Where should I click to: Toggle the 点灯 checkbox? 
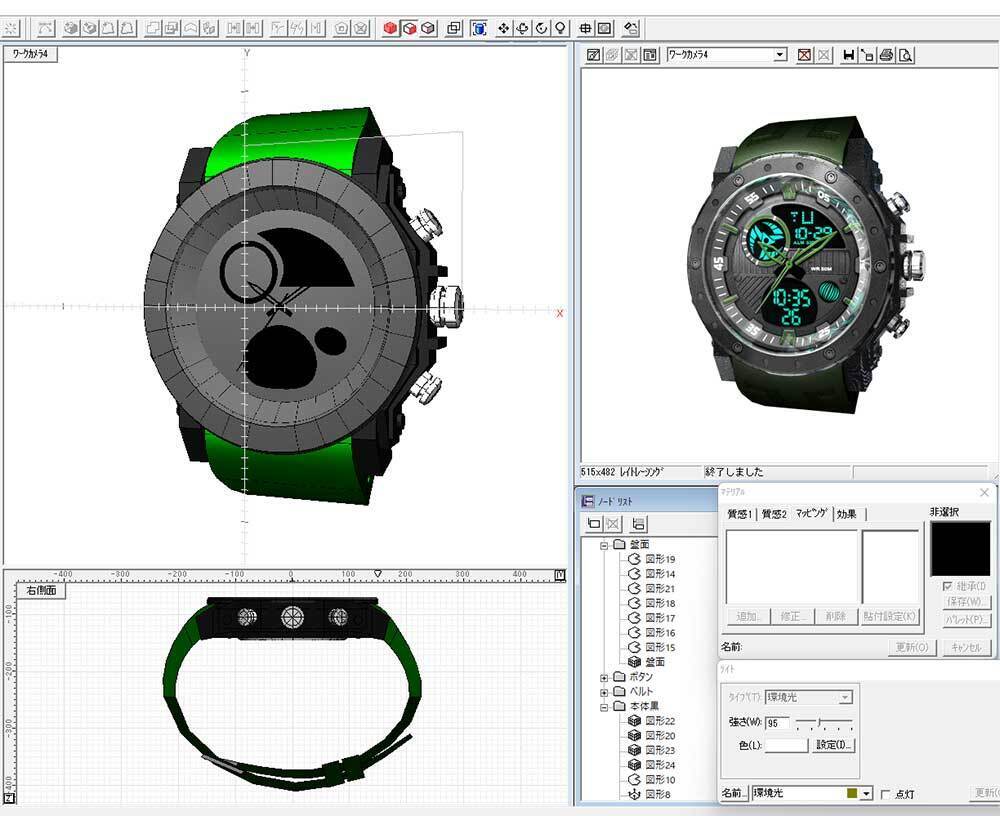coord(885,794)
